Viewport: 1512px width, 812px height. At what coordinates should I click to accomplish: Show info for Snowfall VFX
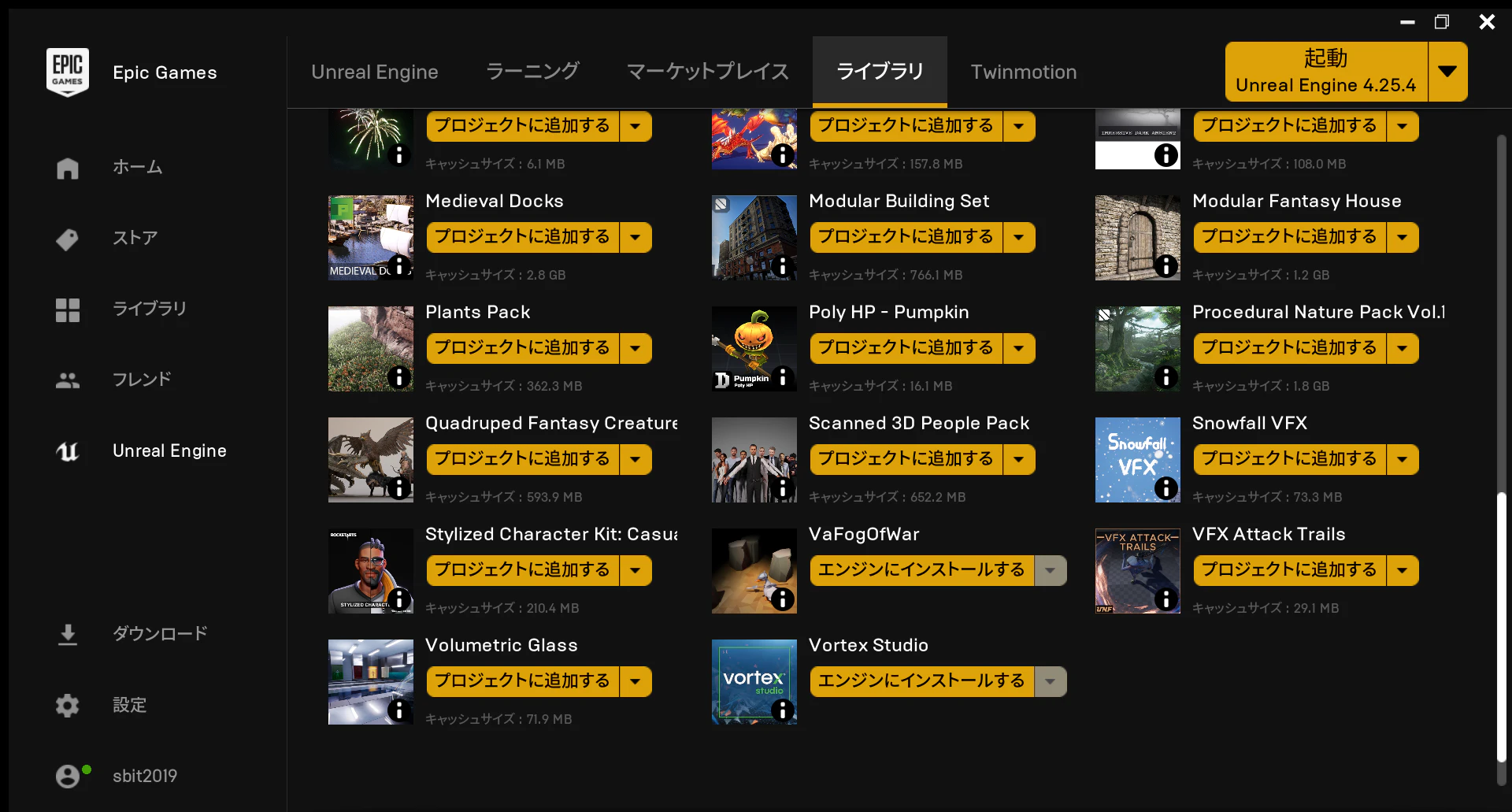click(x=1166, y=488)
